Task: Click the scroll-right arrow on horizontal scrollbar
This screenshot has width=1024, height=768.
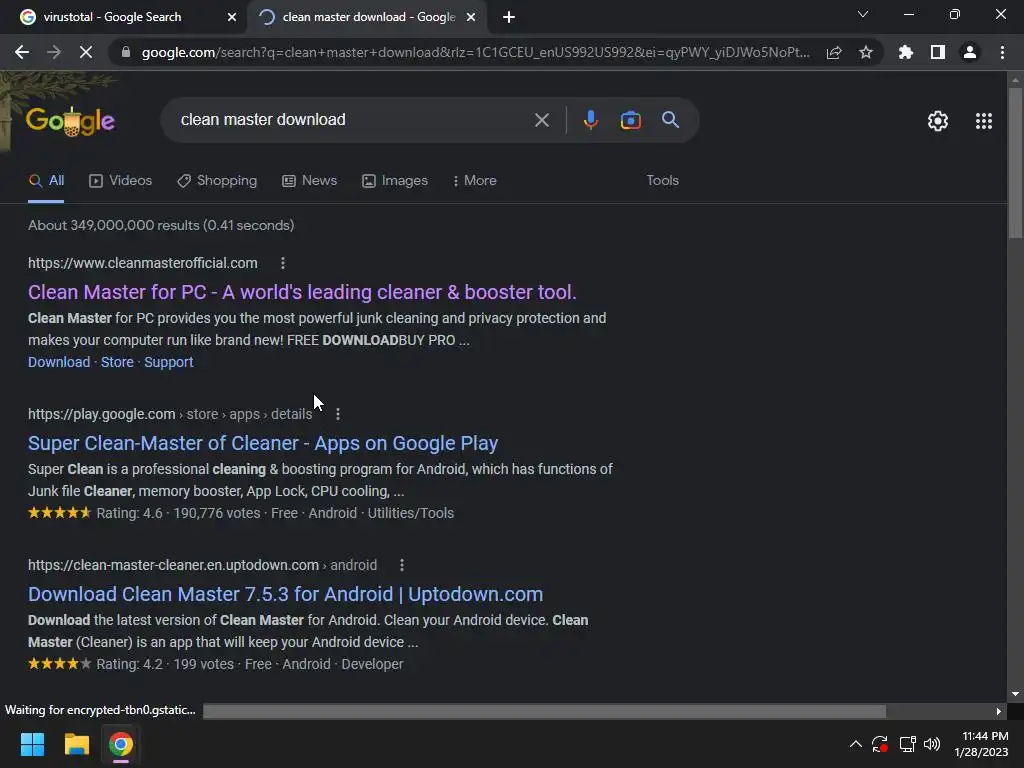Action: click(x=999, y=711)
